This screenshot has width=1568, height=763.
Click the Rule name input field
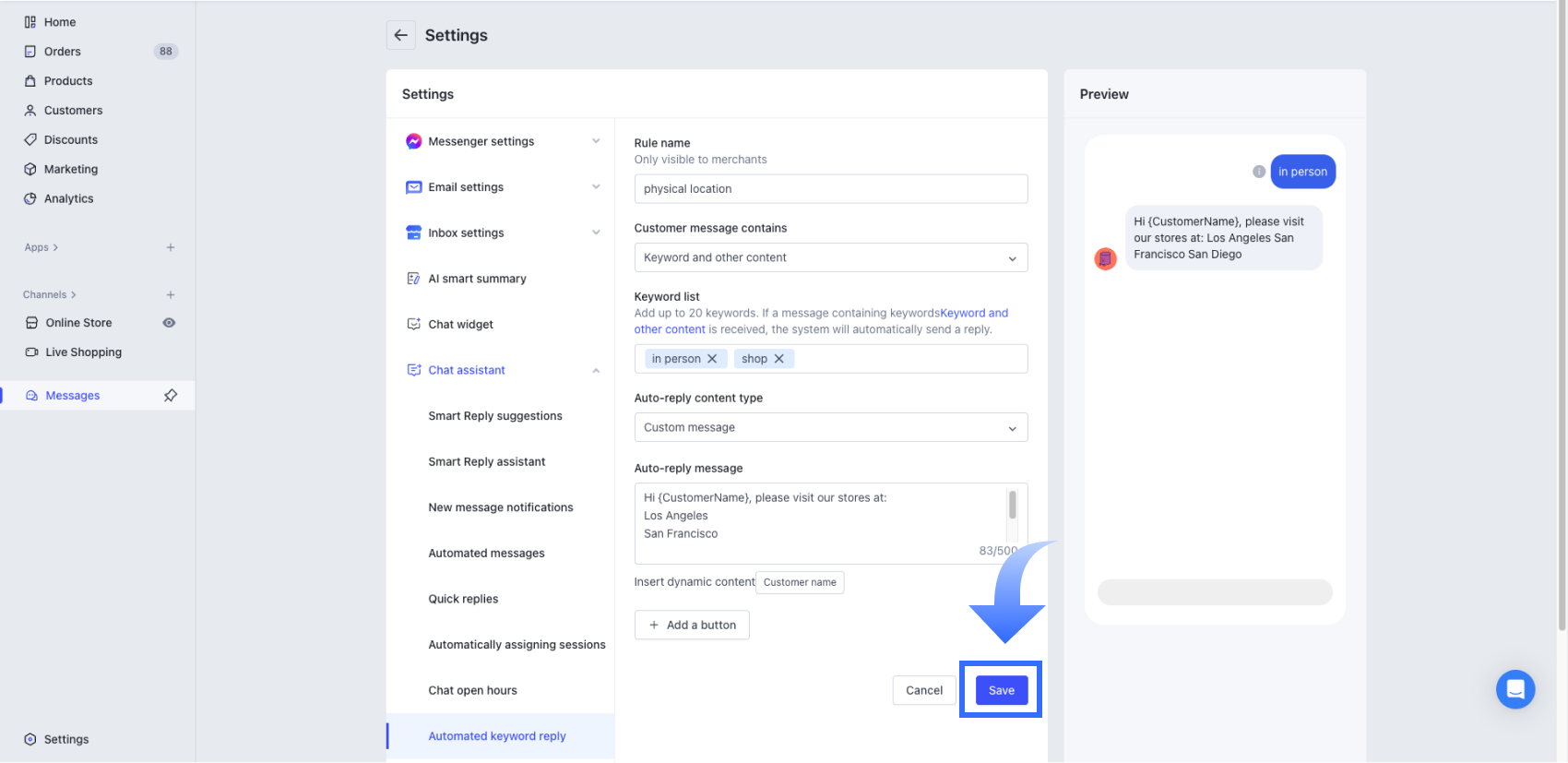pos(830,189)
